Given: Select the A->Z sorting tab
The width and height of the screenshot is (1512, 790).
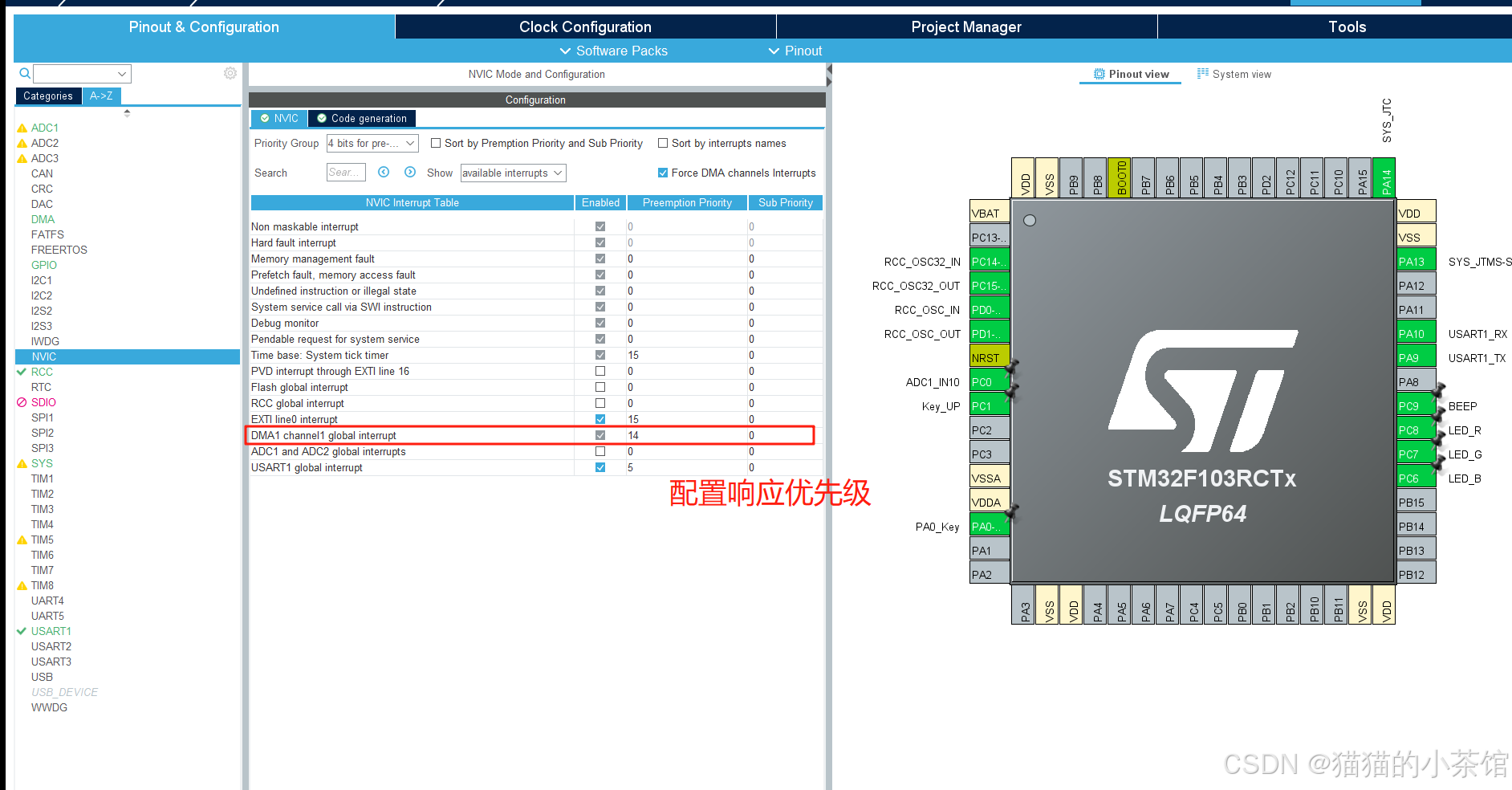Looking at the screenshot, I should [101, 96].
